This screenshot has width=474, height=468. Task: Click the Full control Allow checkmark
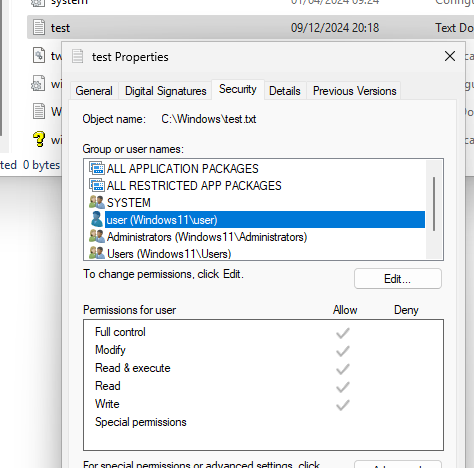tap(343, 333)
